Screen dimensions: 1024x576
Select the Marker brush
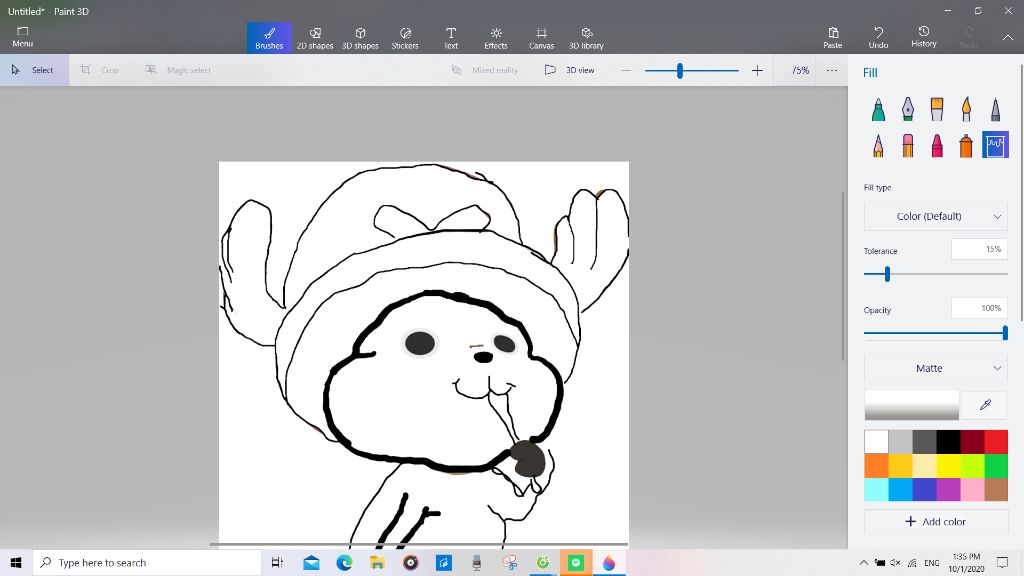(x=878, y=109)
